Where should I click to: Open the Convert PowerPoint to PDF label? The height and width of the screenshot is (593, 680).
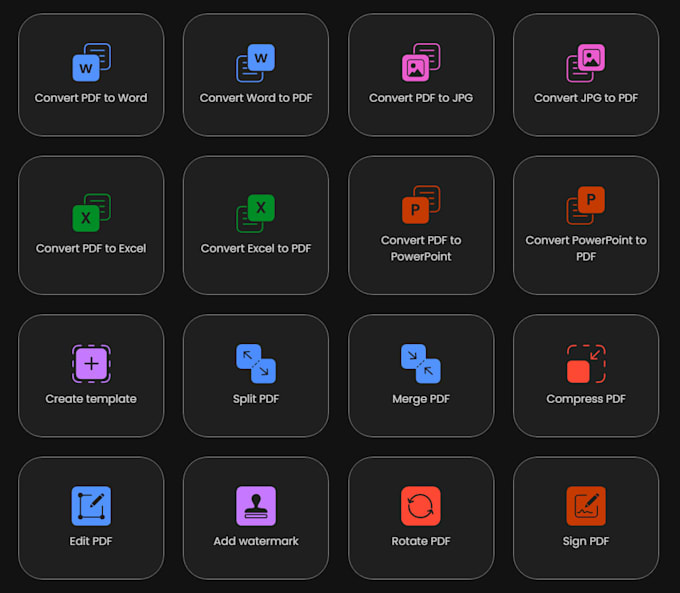click(x=586, y=249)
